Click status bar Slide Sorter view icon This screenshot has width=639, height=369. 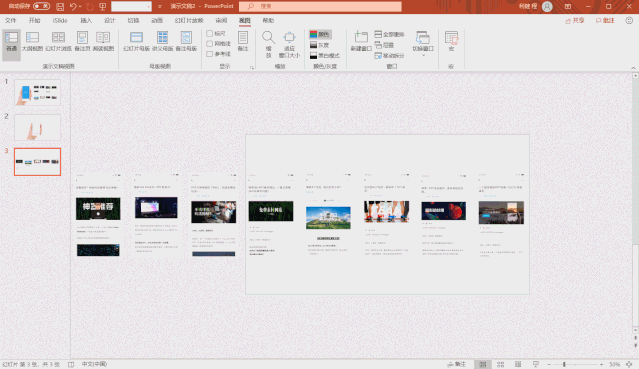click(500, 364)
